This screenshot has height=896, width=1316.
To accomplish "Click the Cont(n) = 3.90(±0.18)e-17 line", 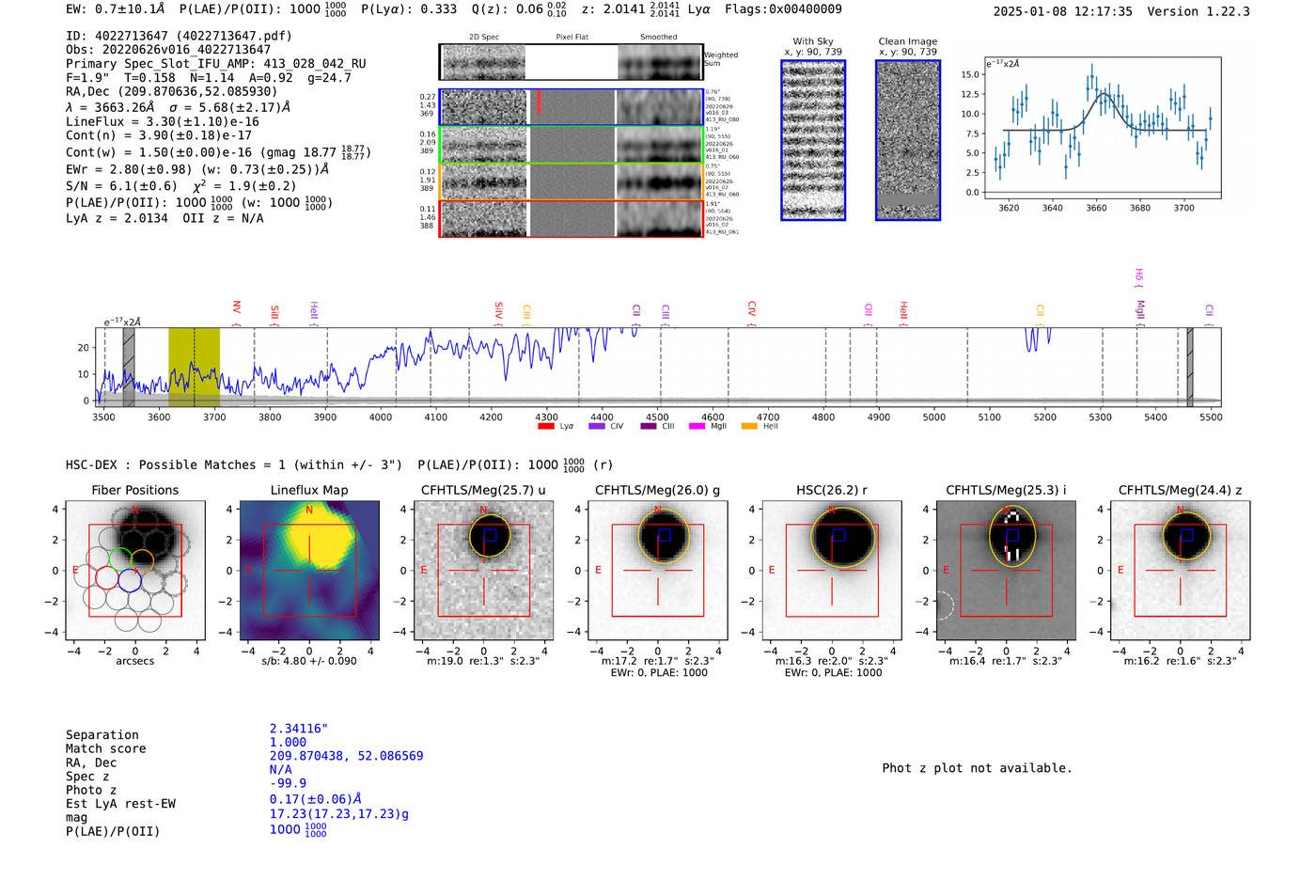I will tap(159, 135).
